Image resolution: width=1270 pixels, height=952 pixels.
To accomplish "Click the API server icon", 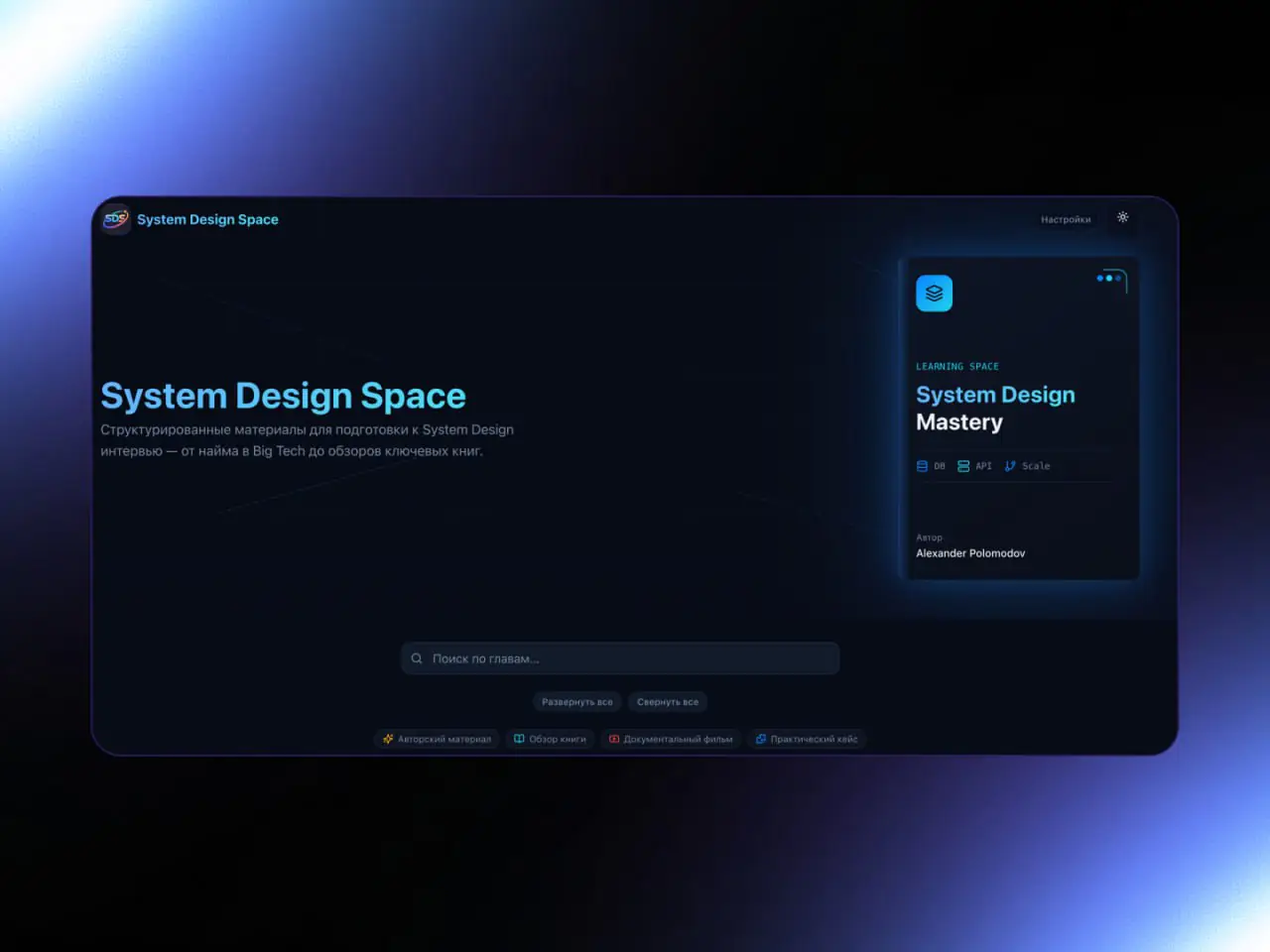I will (963, 466).
